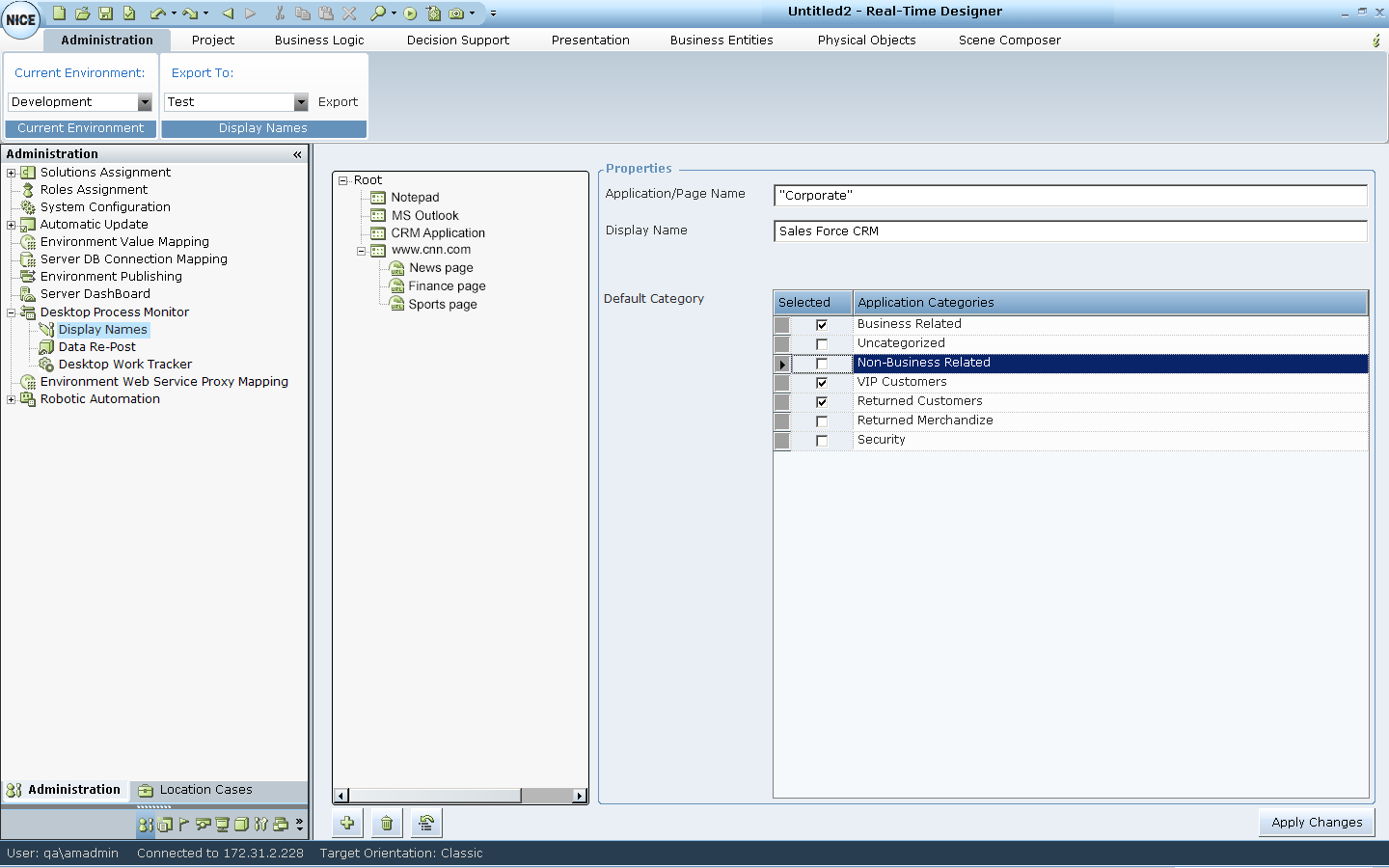Click the camera snapshot icon

(x=456, y=14)
